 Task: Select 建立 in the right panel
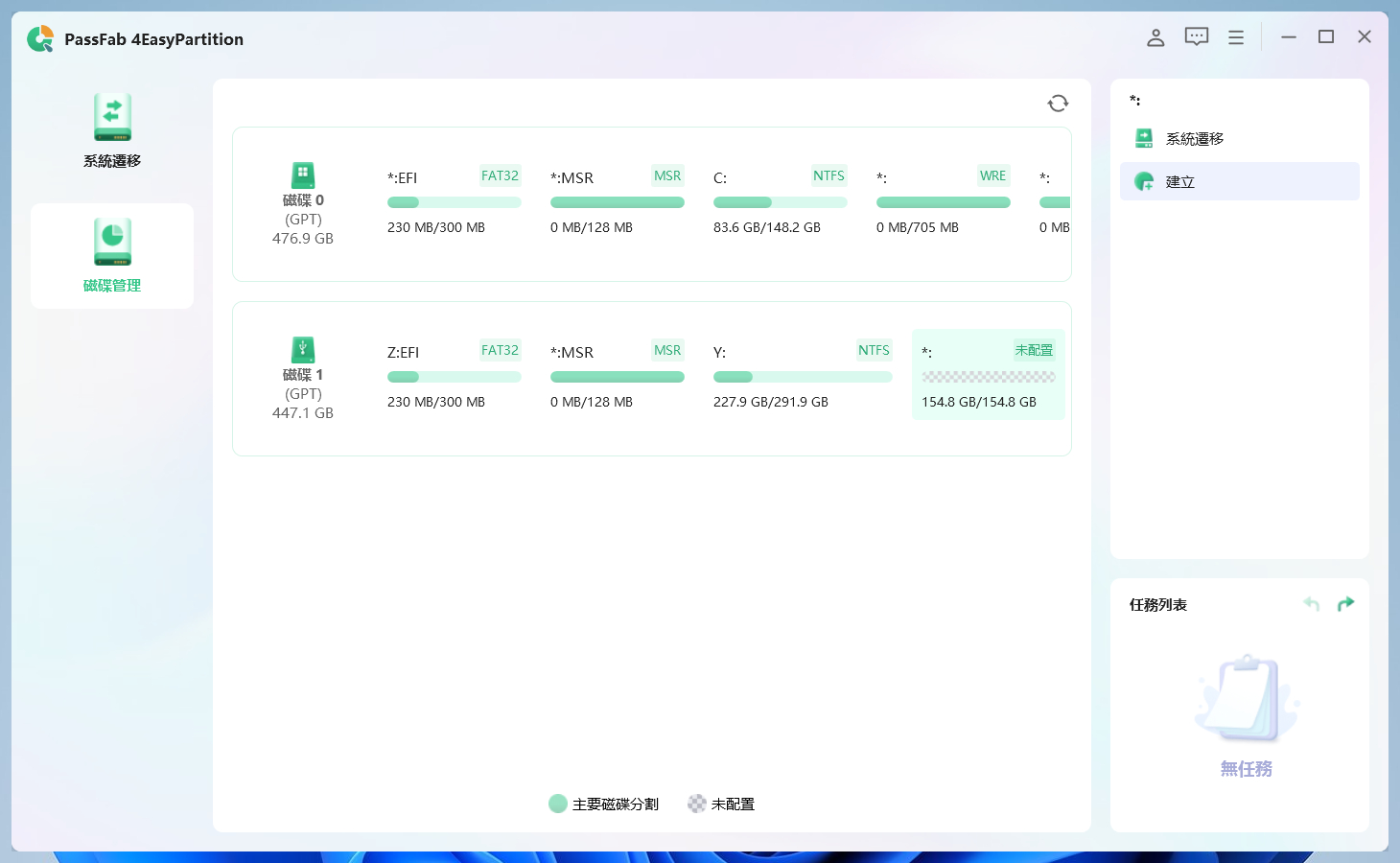click(x=1239, y=181)
